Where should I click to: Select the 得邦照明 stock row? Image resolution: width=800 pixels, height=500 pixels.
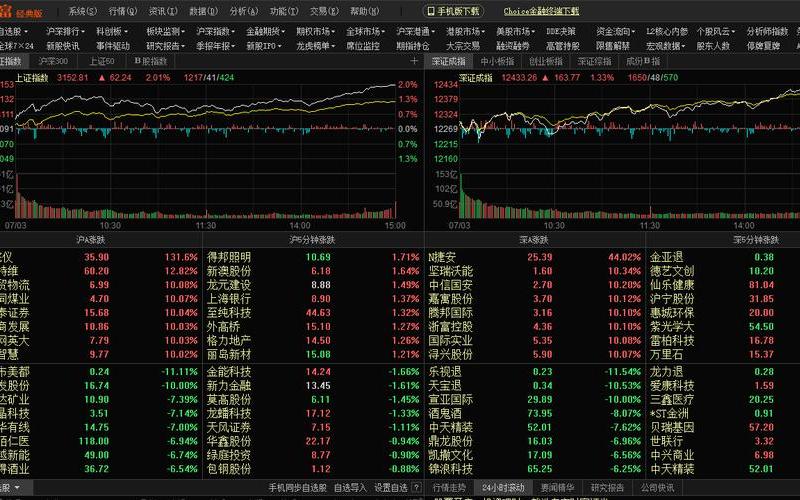313,257
